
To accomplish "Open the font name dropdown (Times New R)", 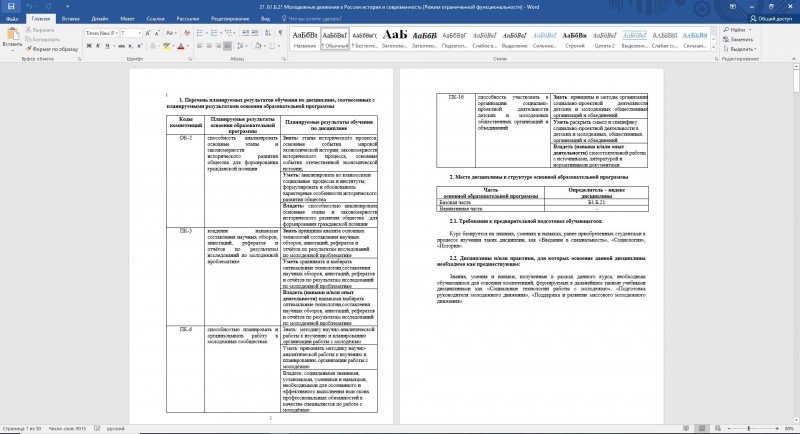I will point(117,33).
